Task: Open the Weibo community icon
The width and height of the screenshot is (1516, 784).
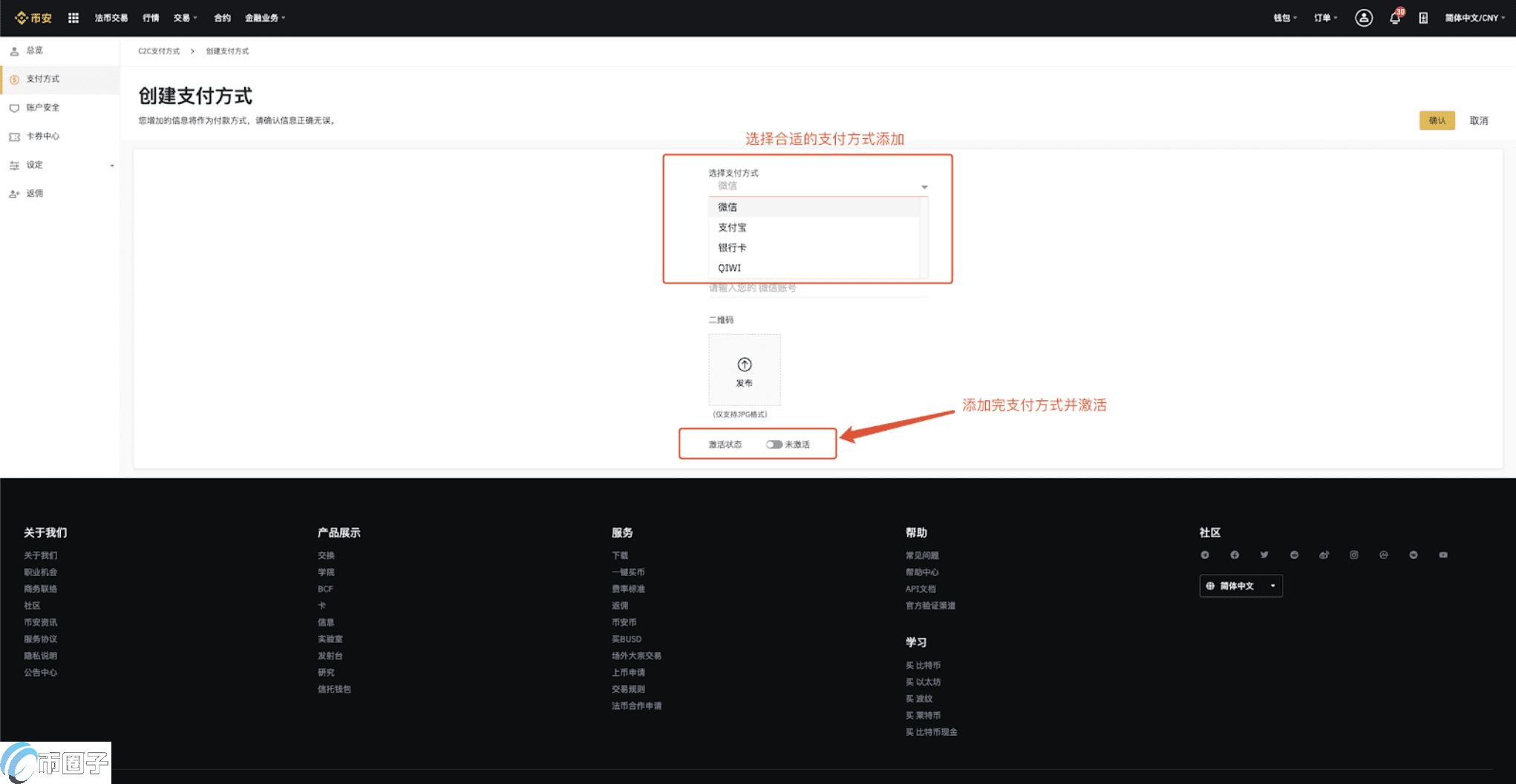Action: pos(1324,555)
